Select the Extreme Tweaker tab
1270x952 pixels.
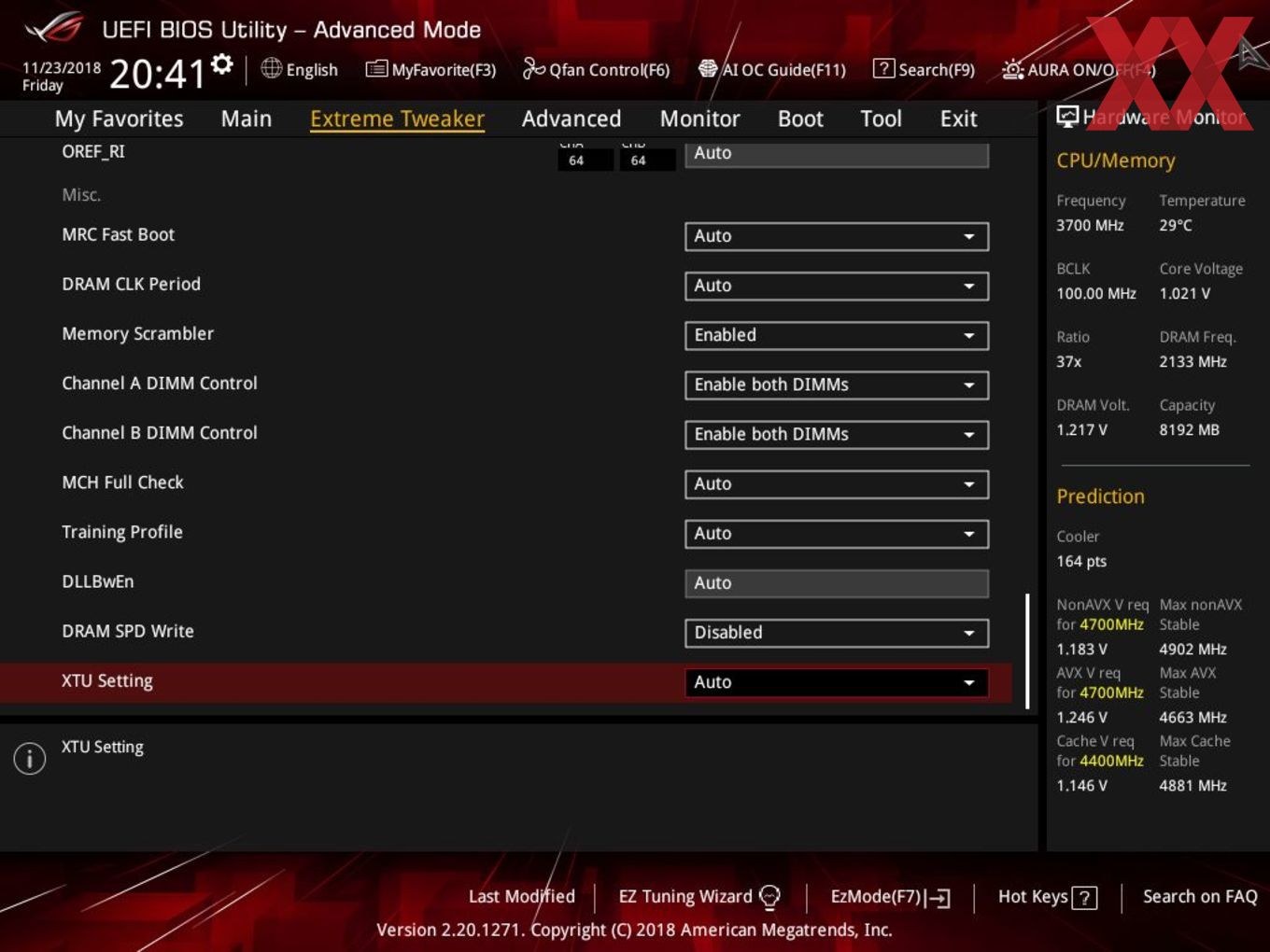(397, 119)
